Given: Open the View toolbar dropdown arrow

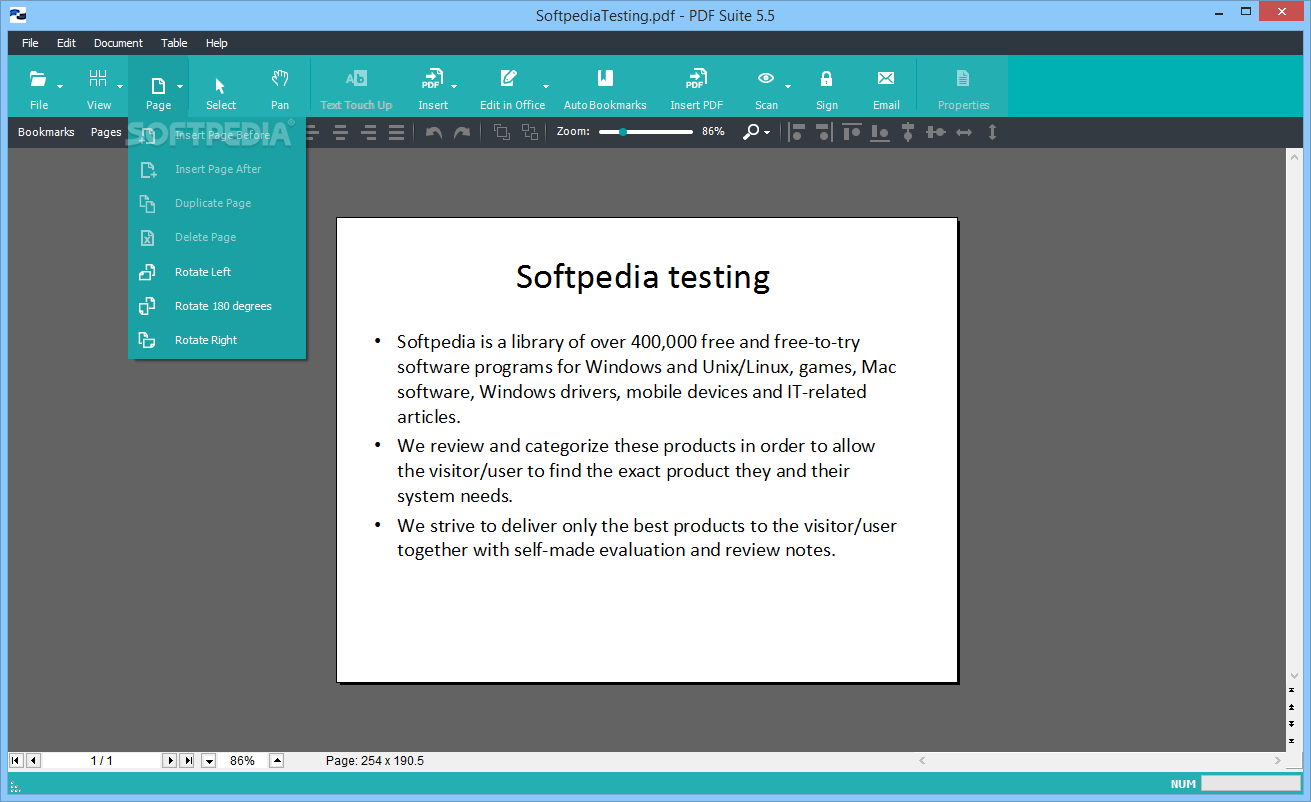Looking at the screenshot, I should click(x=120, y=87).
